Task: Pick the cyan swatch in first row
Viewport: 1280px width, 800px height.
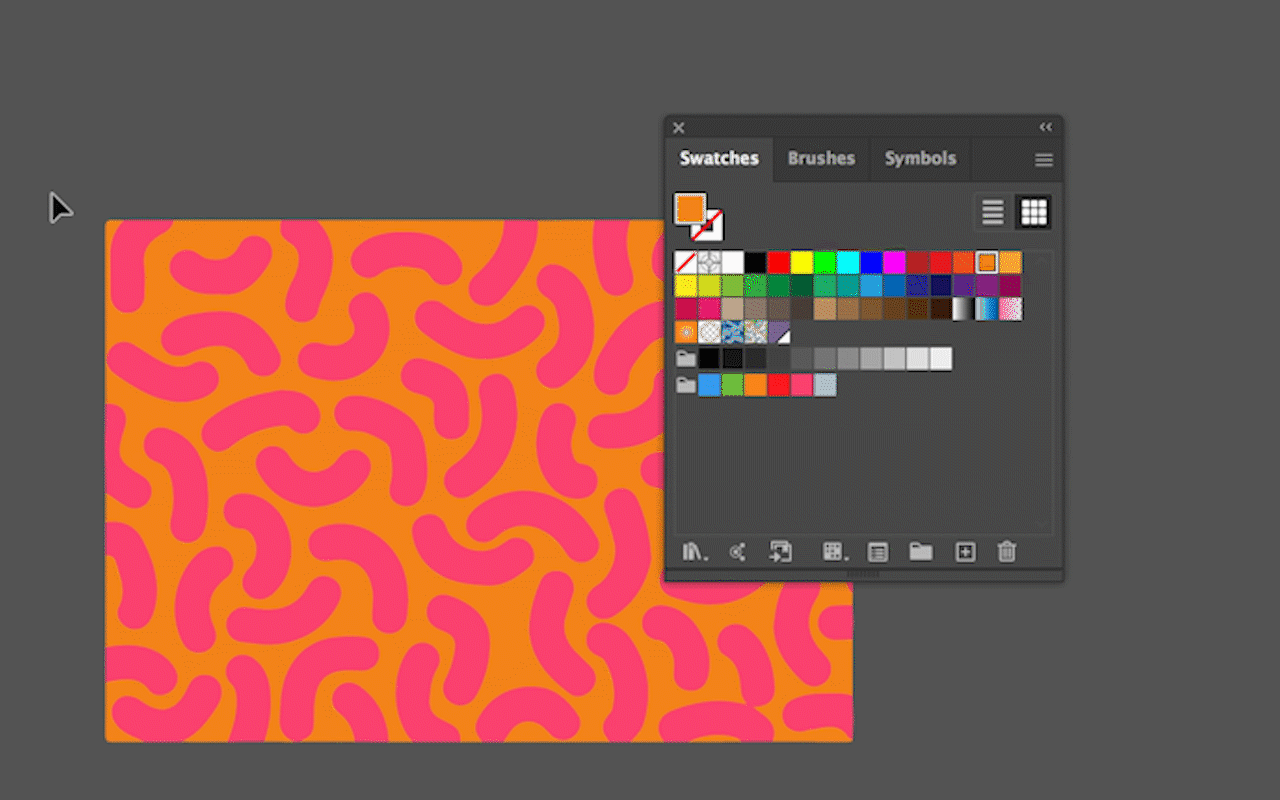Action: (848, 263)
